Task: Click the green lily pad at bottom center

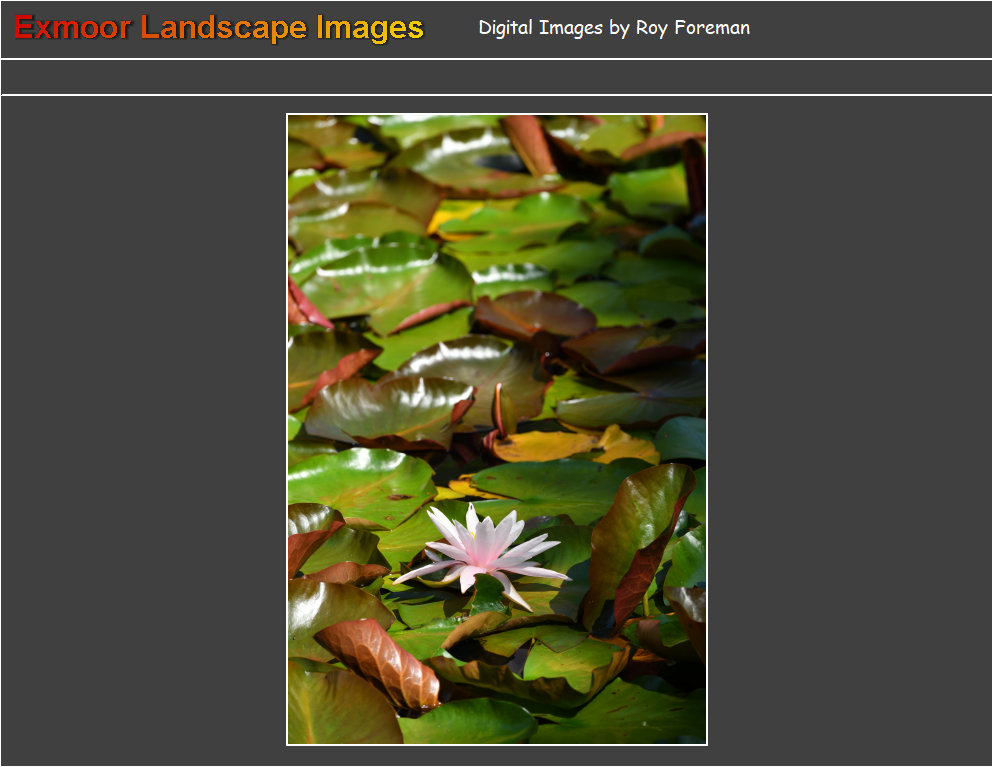Action: tap(470, 720)
